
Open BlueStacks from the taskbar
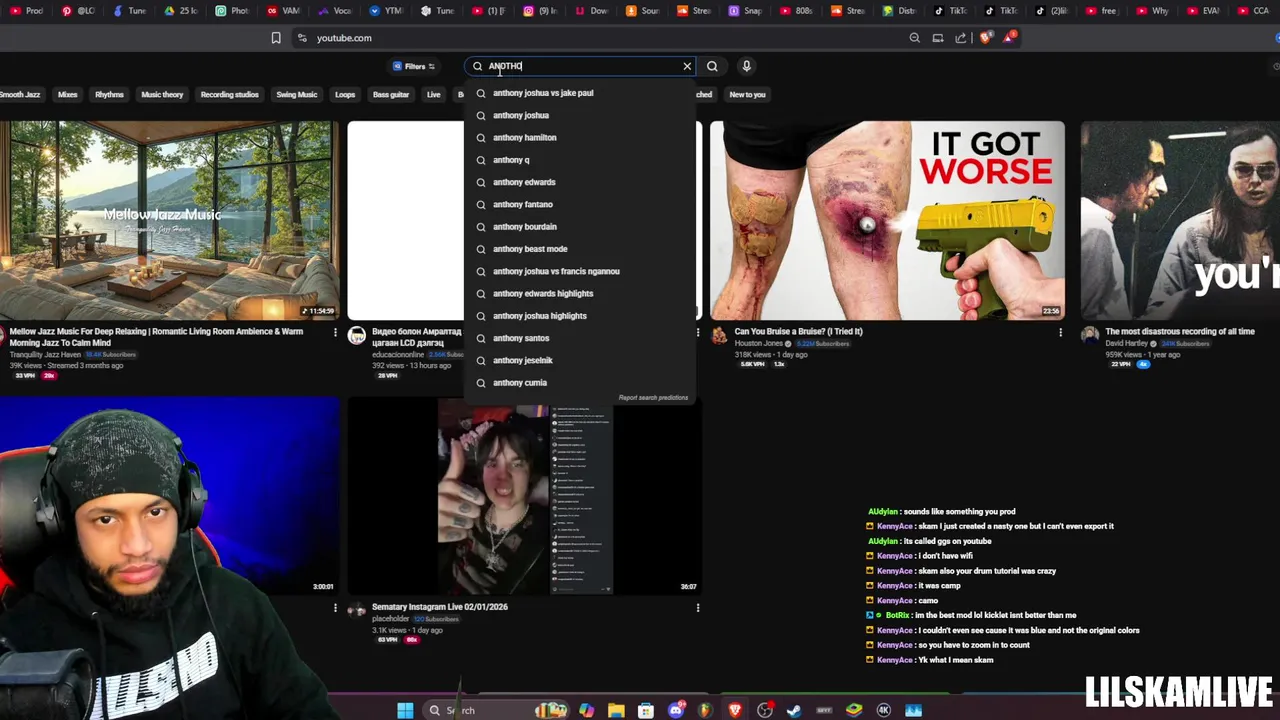pyautogui.click(x=854, y=710)
